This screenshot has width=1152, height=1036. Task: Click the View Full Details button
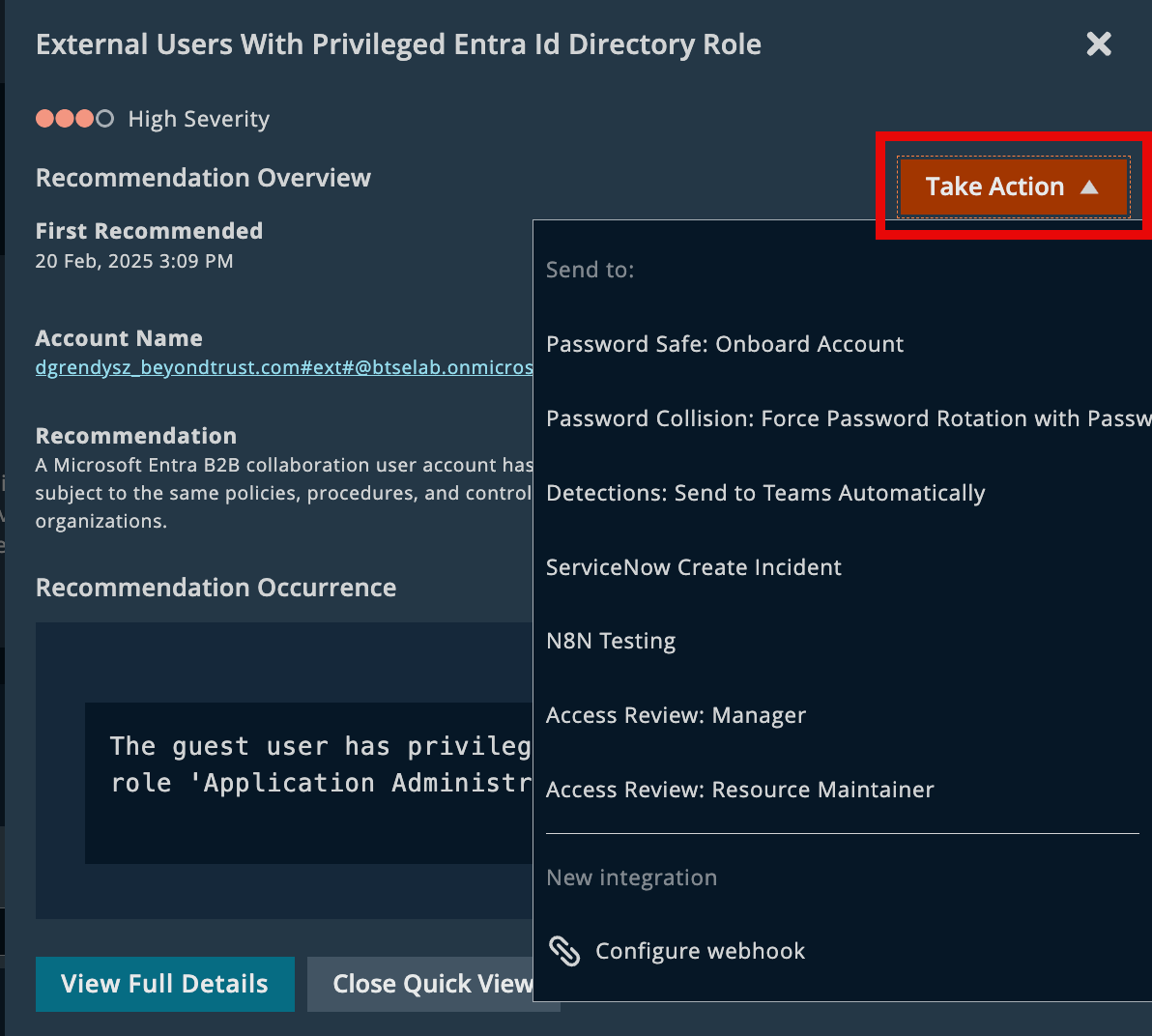click(x=164, y=984)
